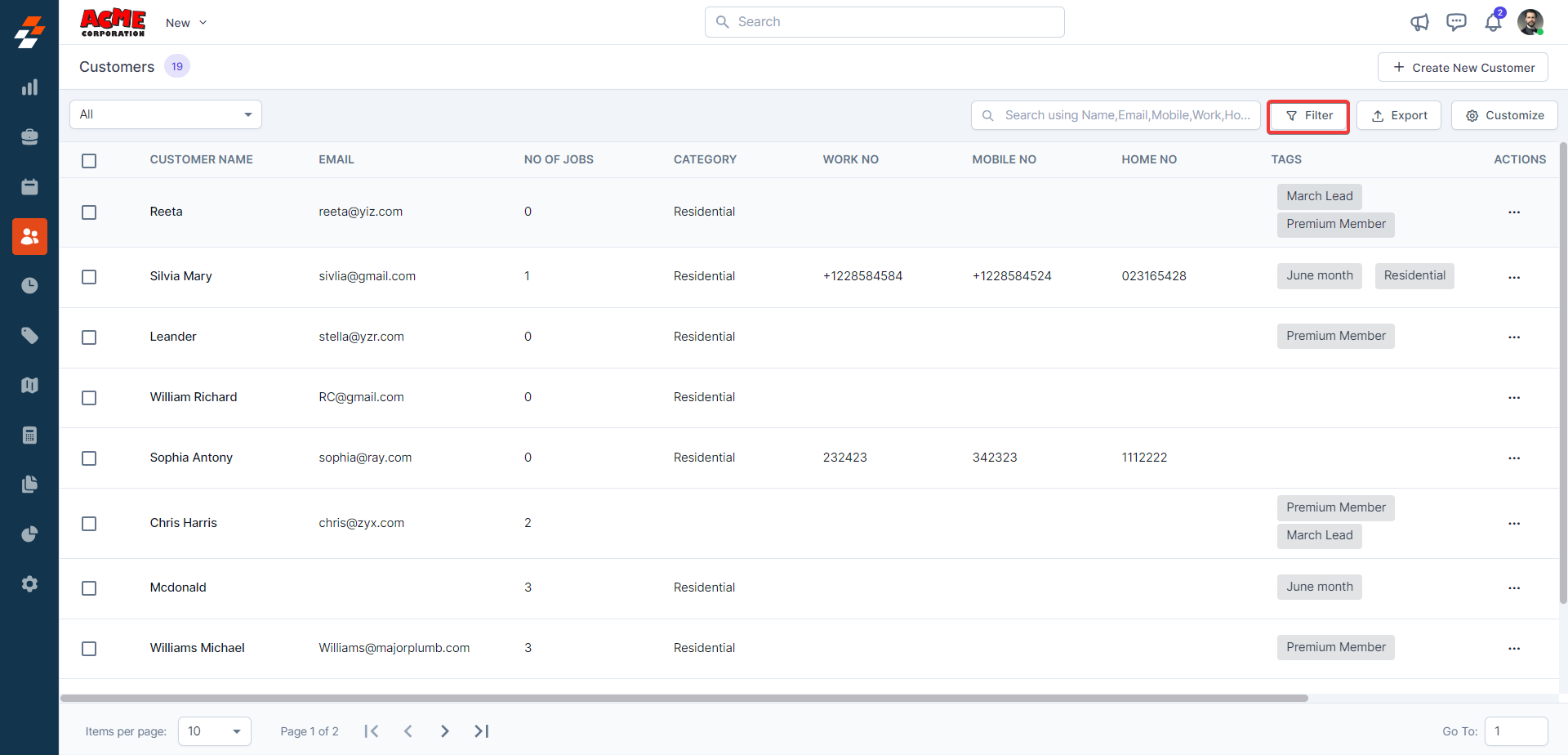Open the briefcase jobs sidebar icon
The height and width of the screenshot is (755, 1568).
click(x=29, y=137)
